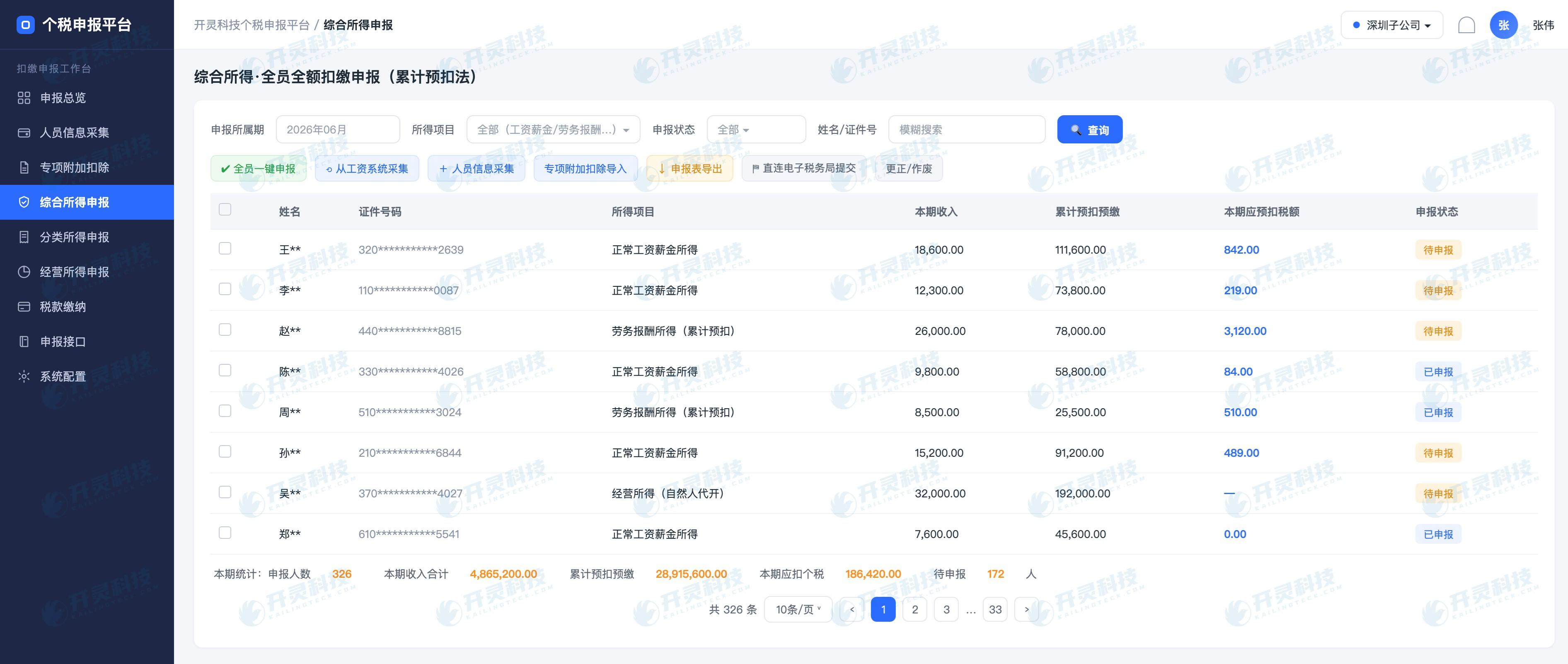This screenshot has width=1568, height=664.
Task: Click 已申报 status tag for 郑**
Action: click(1438, 534)
